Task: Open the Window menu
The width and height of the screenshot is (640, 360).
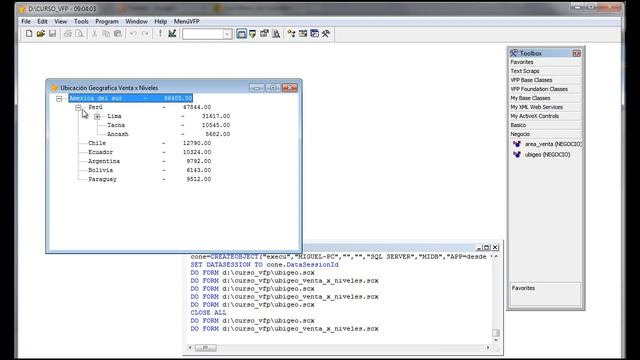Action: tap(136, 21)
